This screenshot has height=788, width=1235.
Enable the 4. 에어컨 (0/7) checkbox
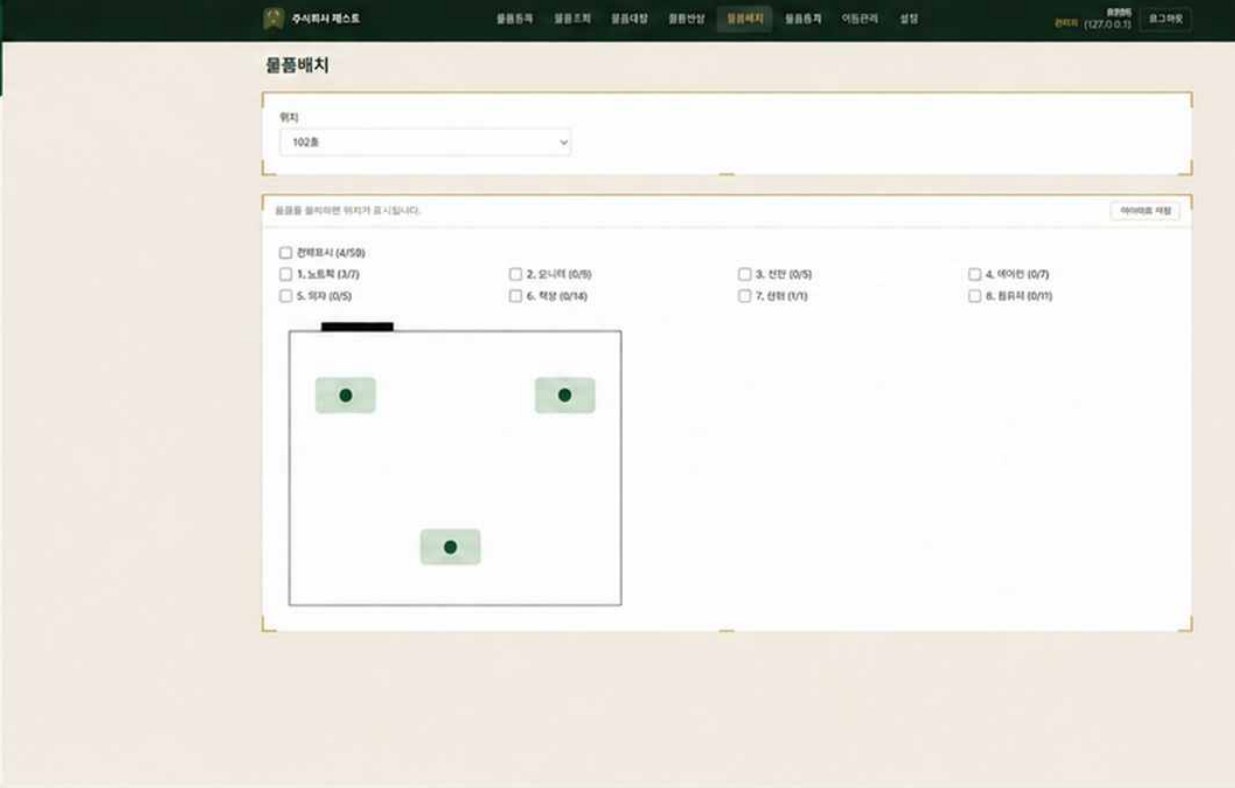[975, 274]
